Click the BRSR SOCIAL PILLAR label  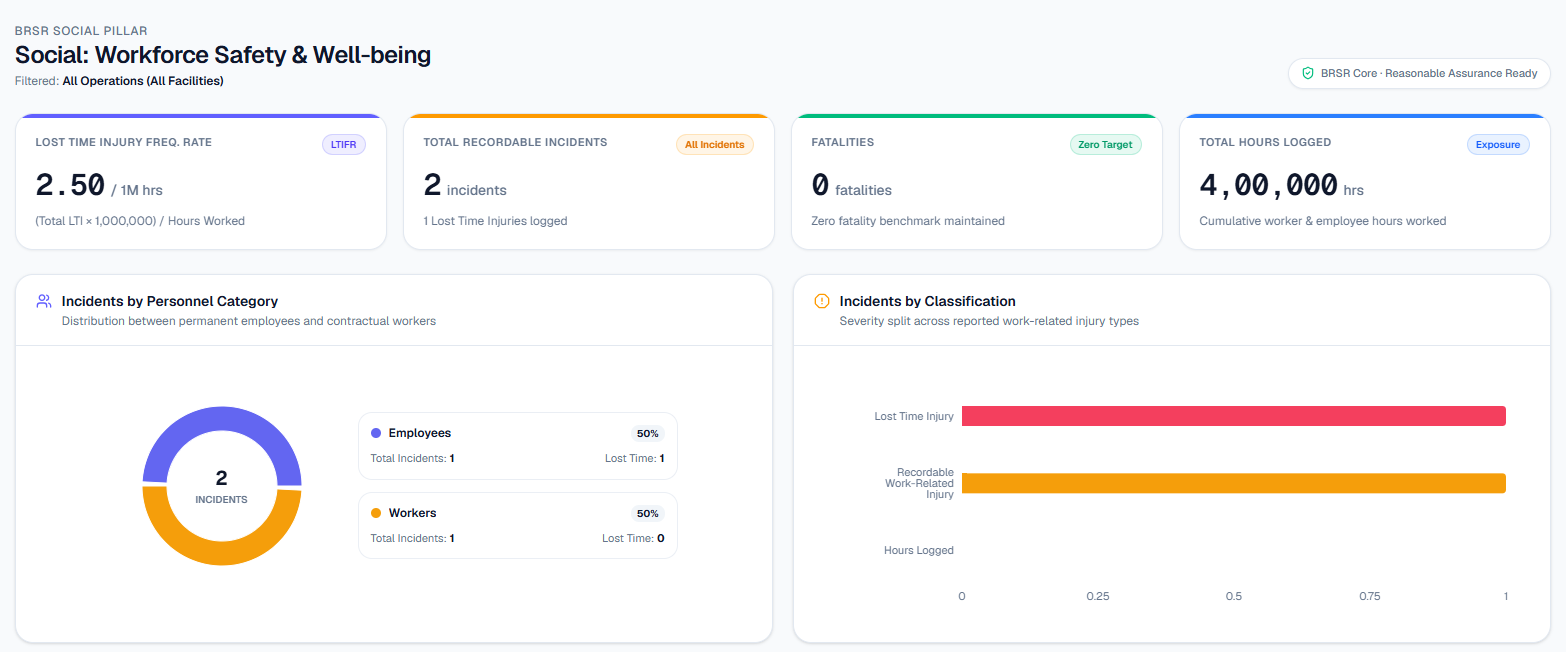81,31
